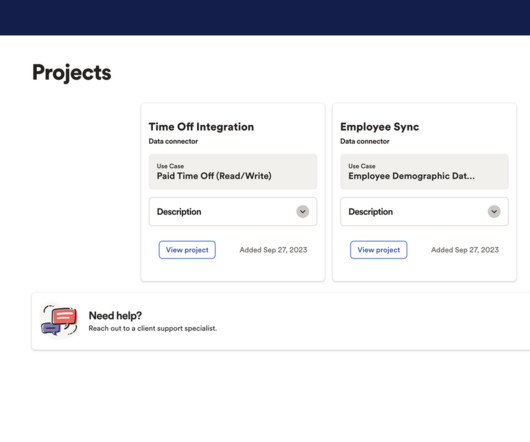Image resolution: width=530 pixels, height=442 pixels.
Task: Click Data connector label under Time Off Integration
Action: [173, 141]
